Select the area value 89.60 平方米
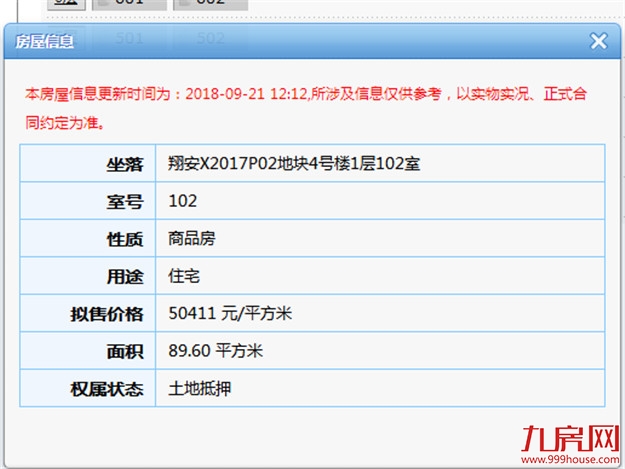Viewport: 625px width, 469px height. coord(216,351)
